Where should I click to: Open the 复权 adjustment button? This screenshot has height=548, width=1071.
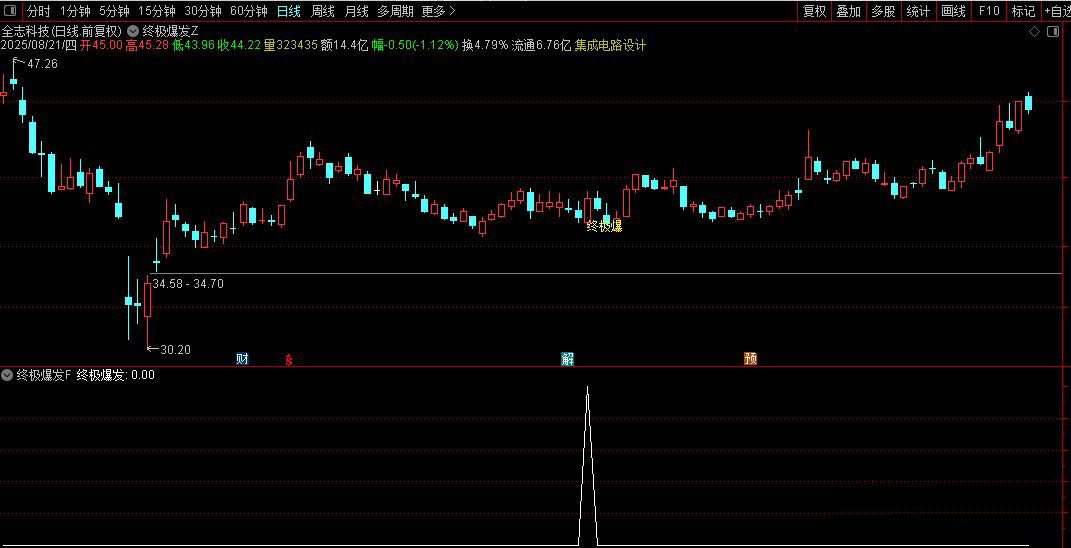814,11
